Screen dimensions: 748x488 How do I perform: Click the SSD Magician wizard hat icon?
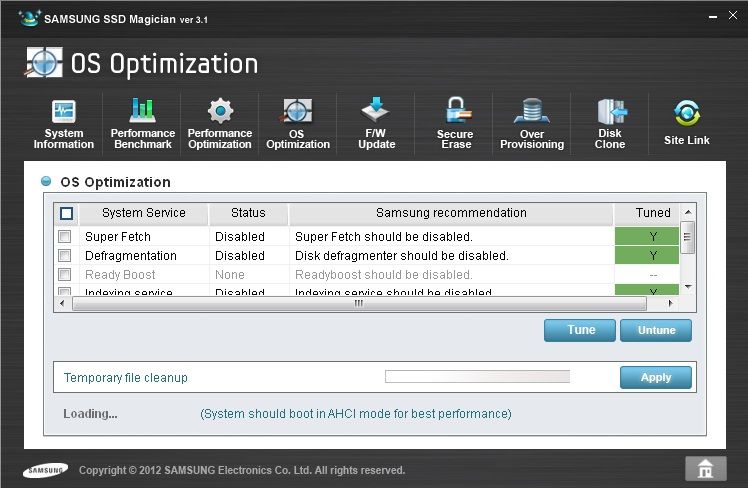(x=29, y=19)
